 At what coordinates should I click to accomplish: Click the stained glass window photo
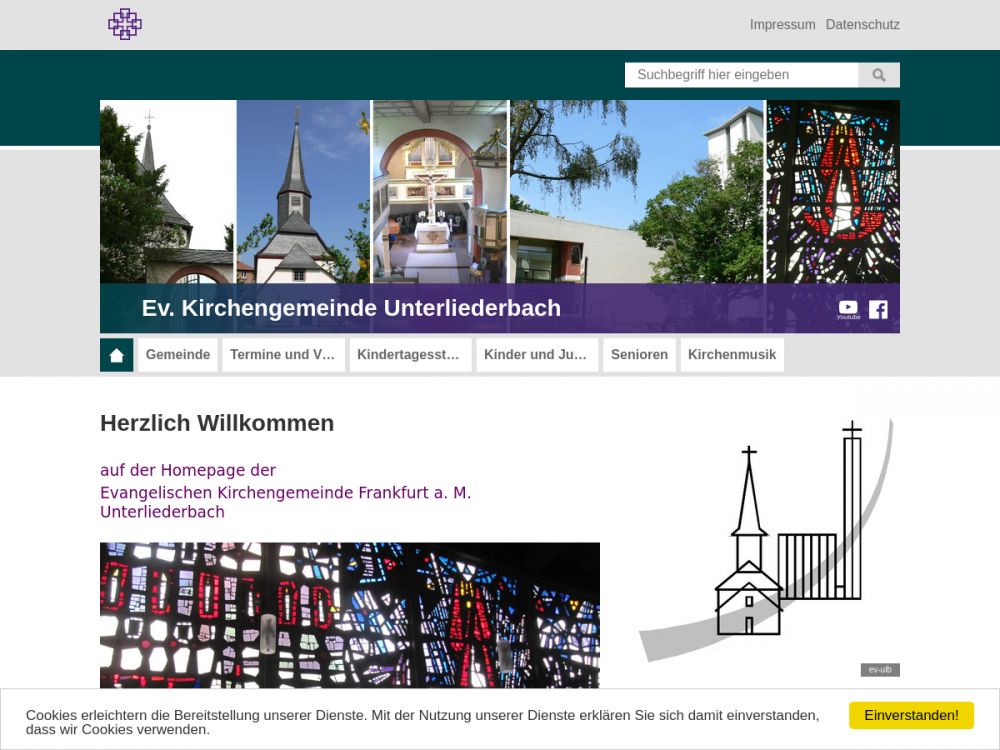coord(350,615)
